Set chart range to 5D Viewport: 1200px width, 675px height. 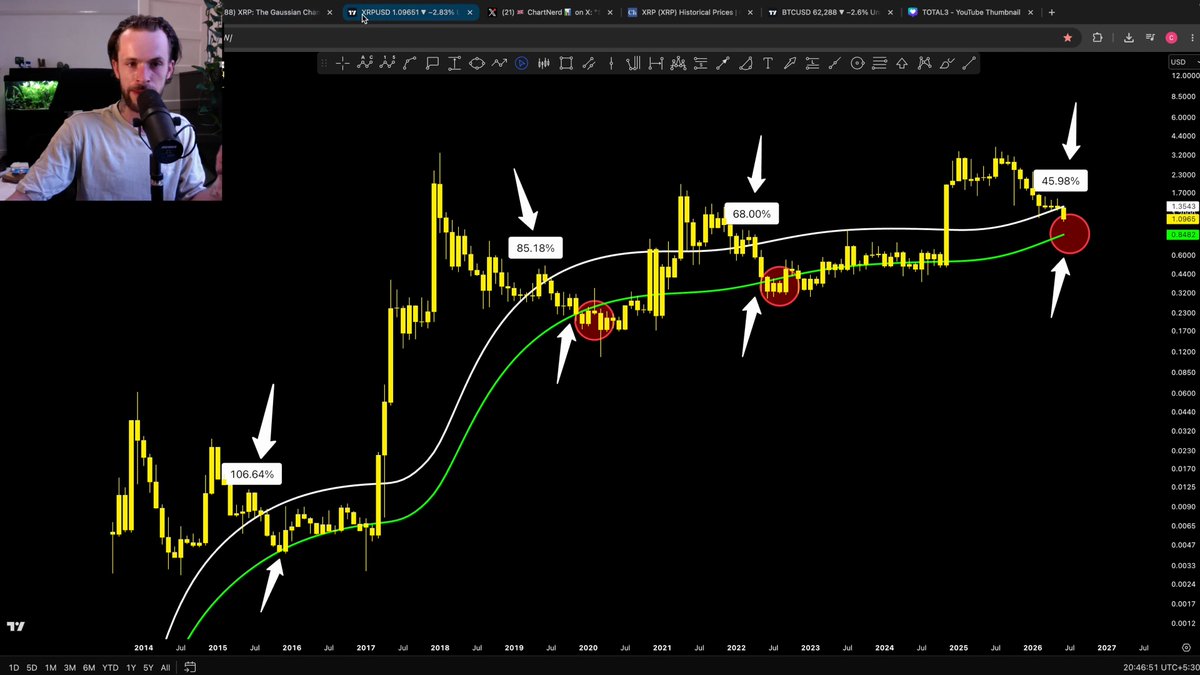pyautogui.click(x=33, y=667)
